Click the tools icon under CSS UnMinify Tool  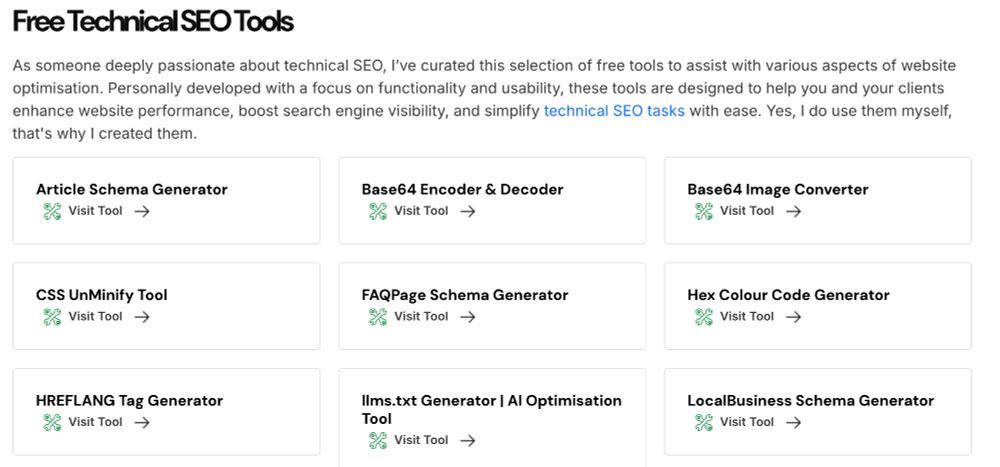click(52, 316)
